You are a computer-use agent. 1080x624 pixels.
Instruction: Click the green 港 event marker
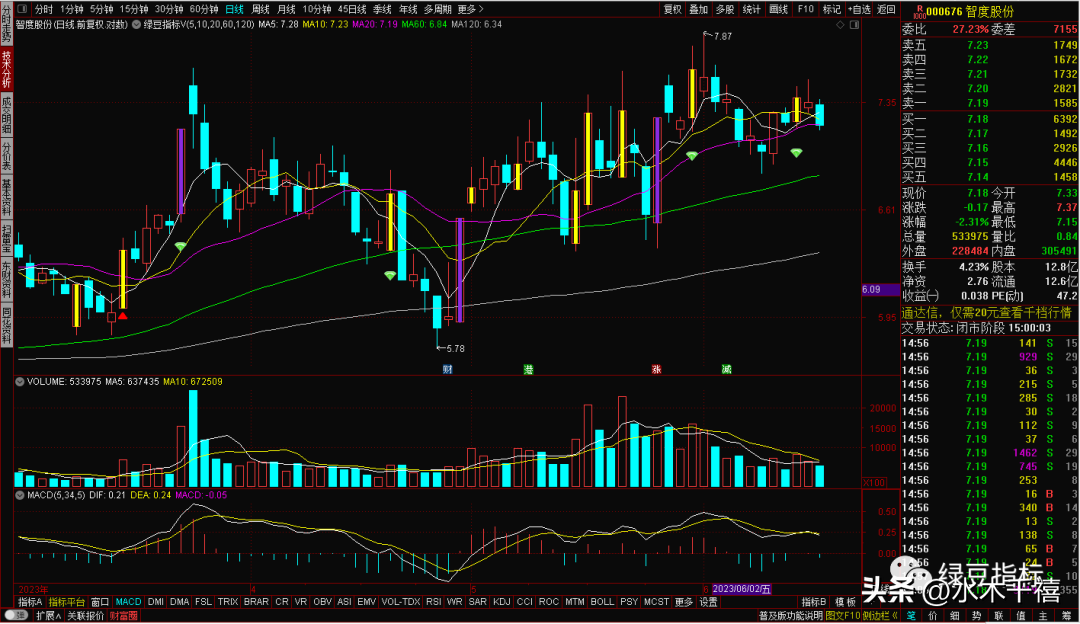pyautogui.click(x=528, y=369)
